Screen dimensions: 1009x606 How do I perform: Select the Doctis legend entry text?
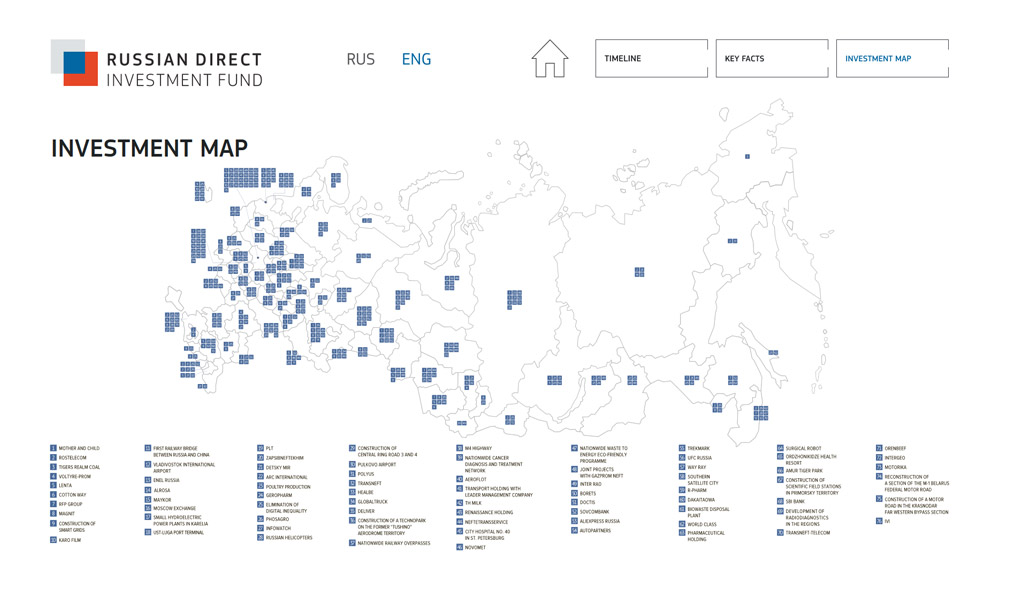tap(588, 502)
